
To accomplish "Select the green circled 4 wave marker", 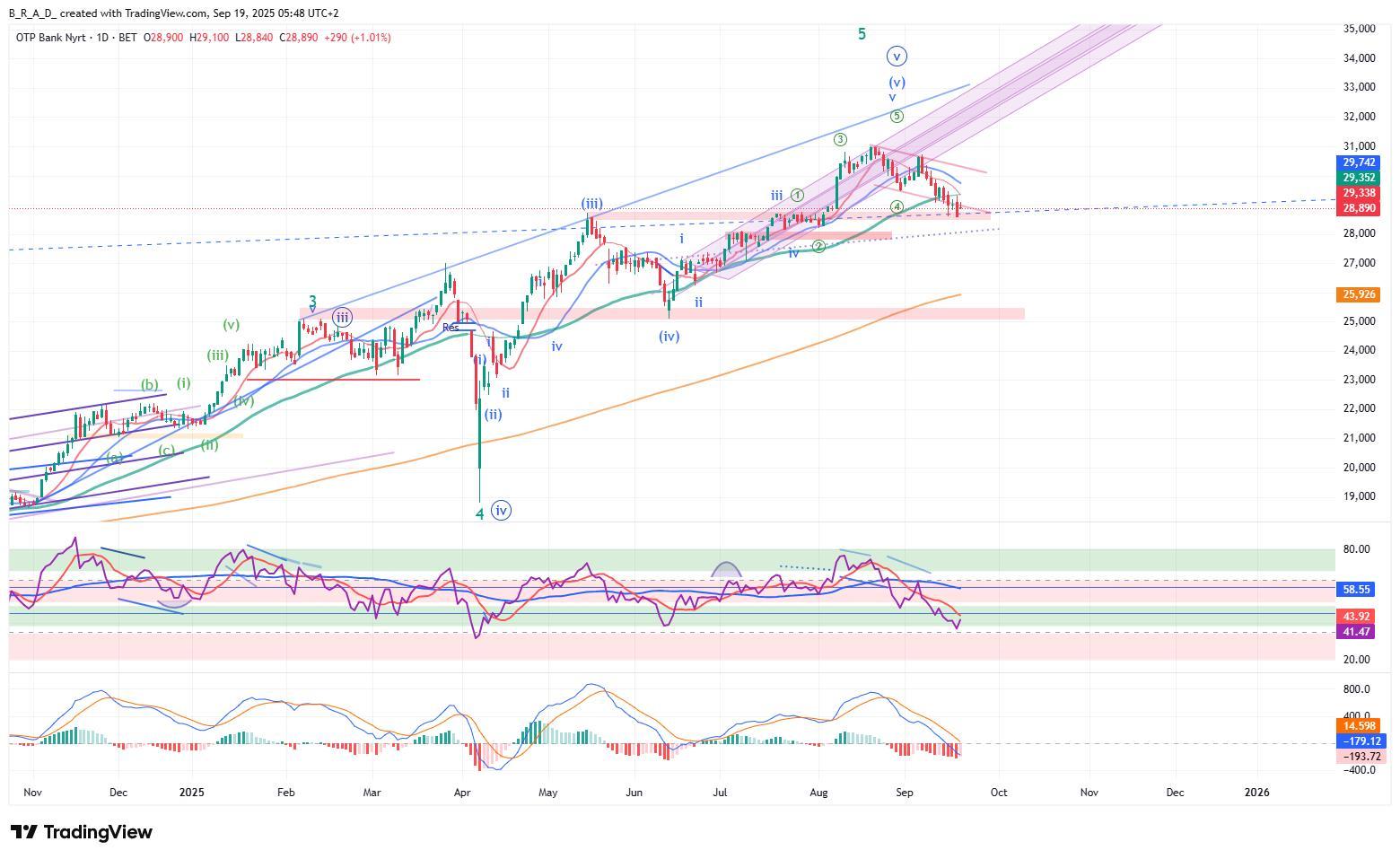I will coord(897,207).
